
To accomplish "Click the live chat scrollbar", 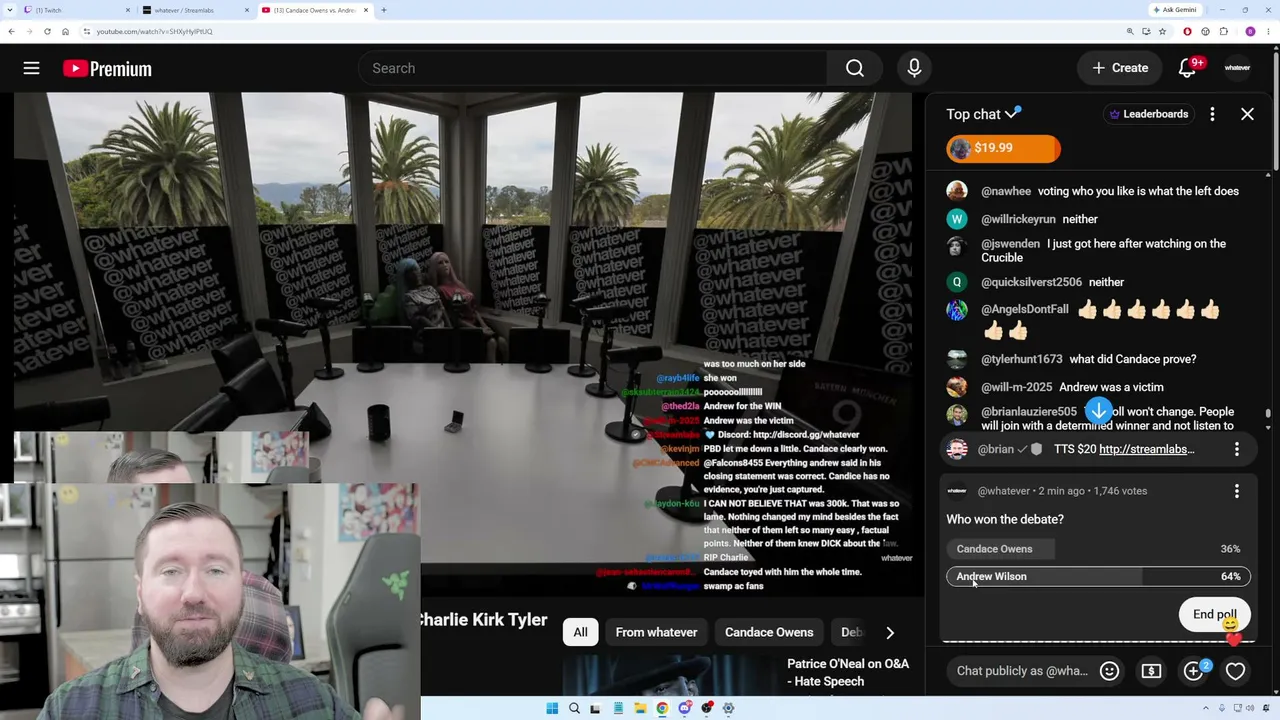I will click(1268, 413).
